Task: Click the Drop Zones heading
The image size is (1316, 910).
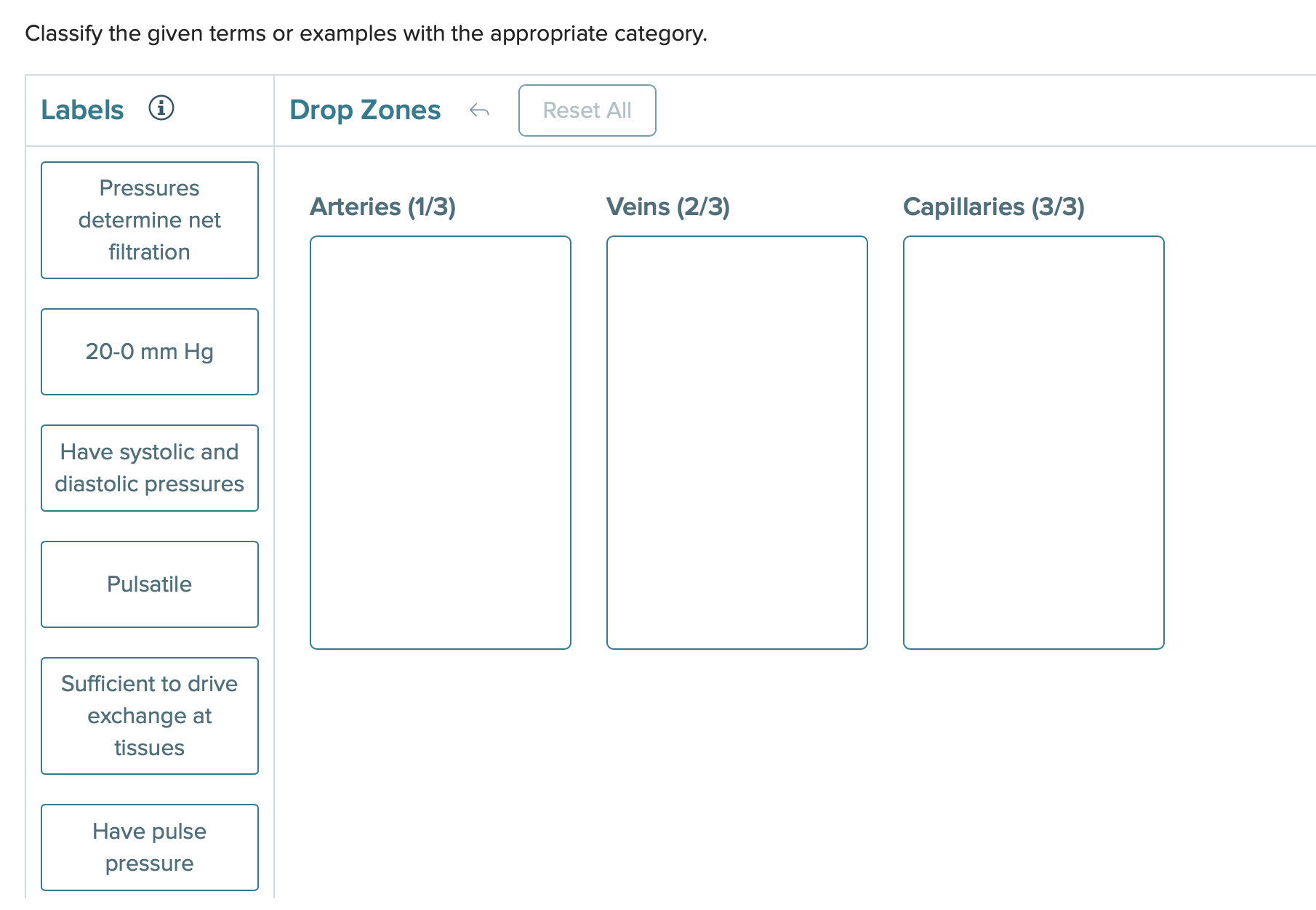Action: point(365,110)
